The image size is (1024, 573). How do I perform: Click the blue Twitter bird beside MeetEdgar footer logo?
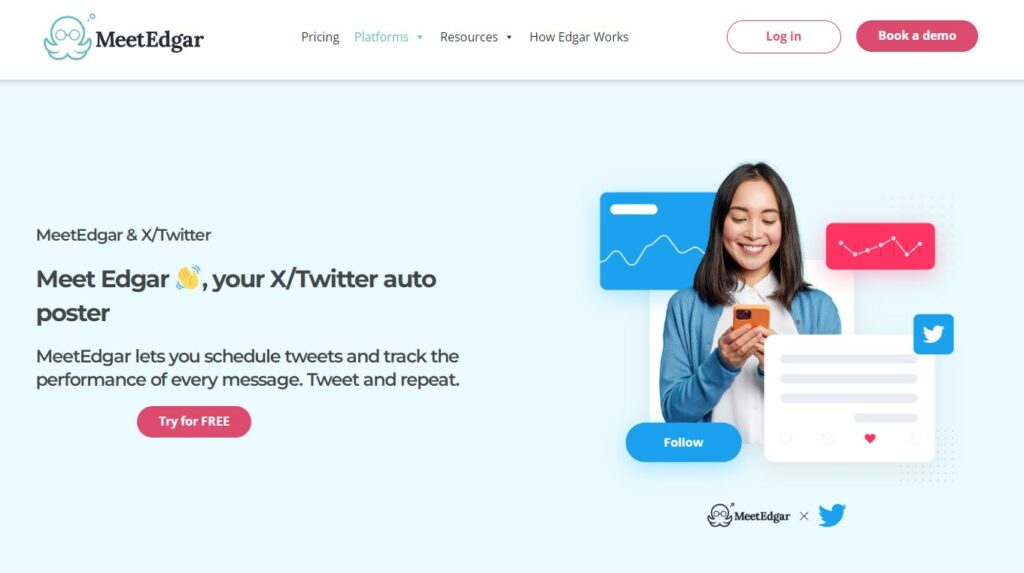831,515
